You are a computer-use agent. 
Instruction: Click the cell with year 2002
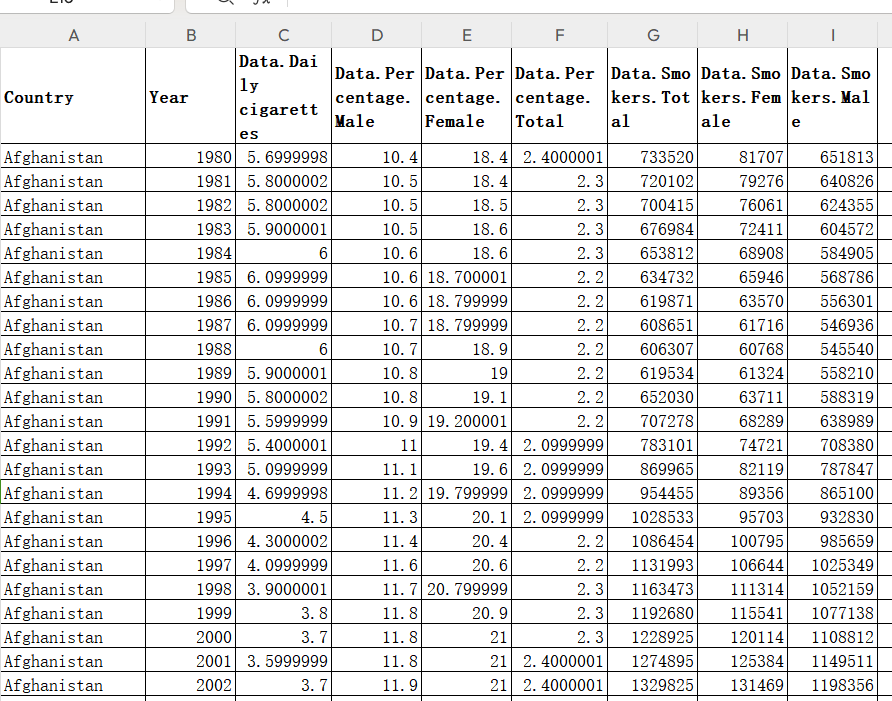click(191, 684)
